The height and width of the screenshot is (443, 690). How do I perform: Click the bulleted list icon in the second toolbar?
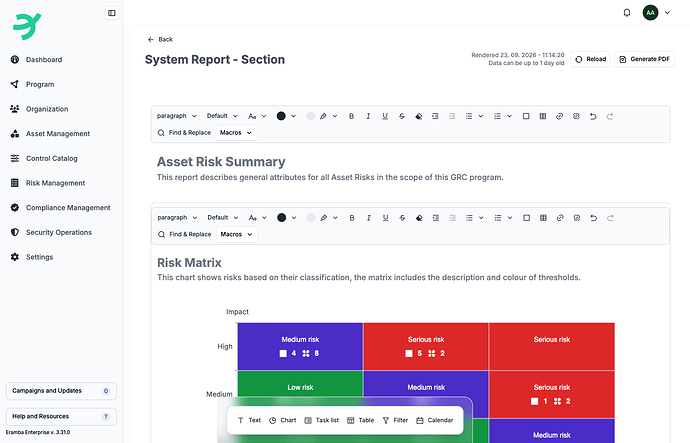(x=469, y=218)
